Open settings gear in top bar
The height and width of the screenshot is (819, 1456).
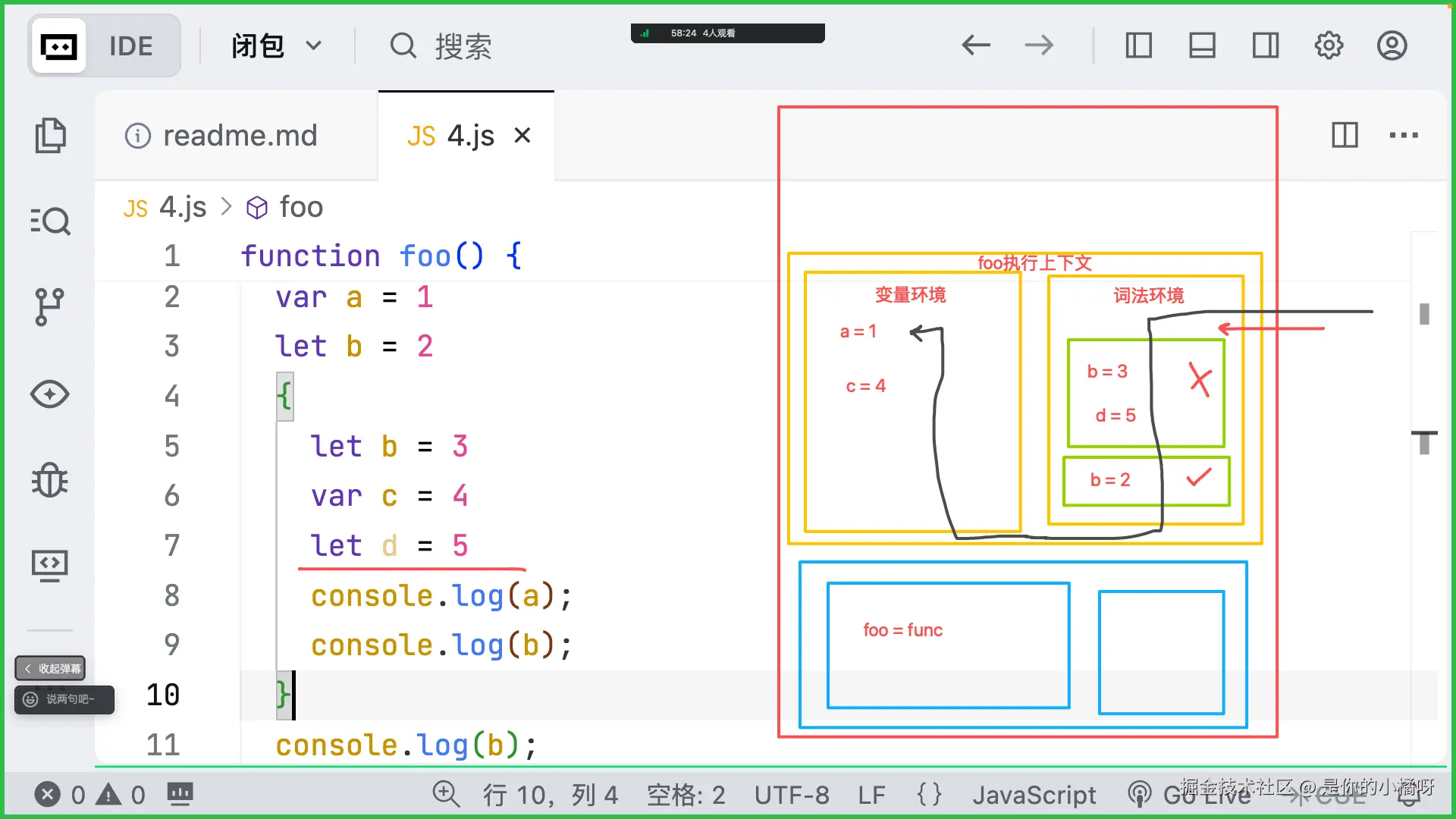1329,46
